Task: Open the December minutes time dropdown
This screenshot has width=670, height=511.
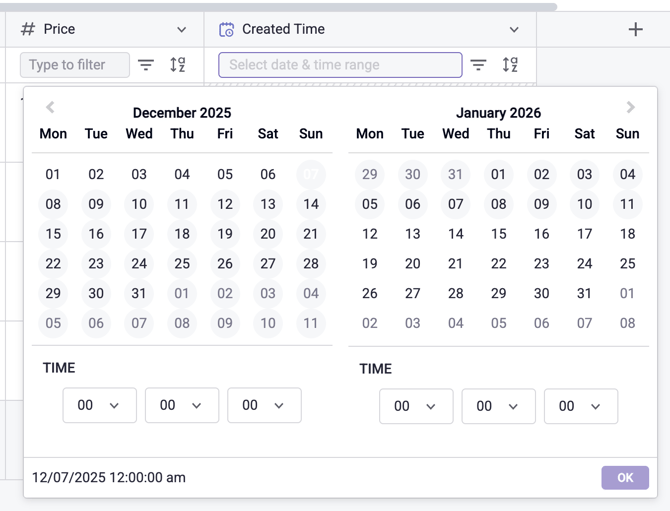Action: tap(181, 405)
